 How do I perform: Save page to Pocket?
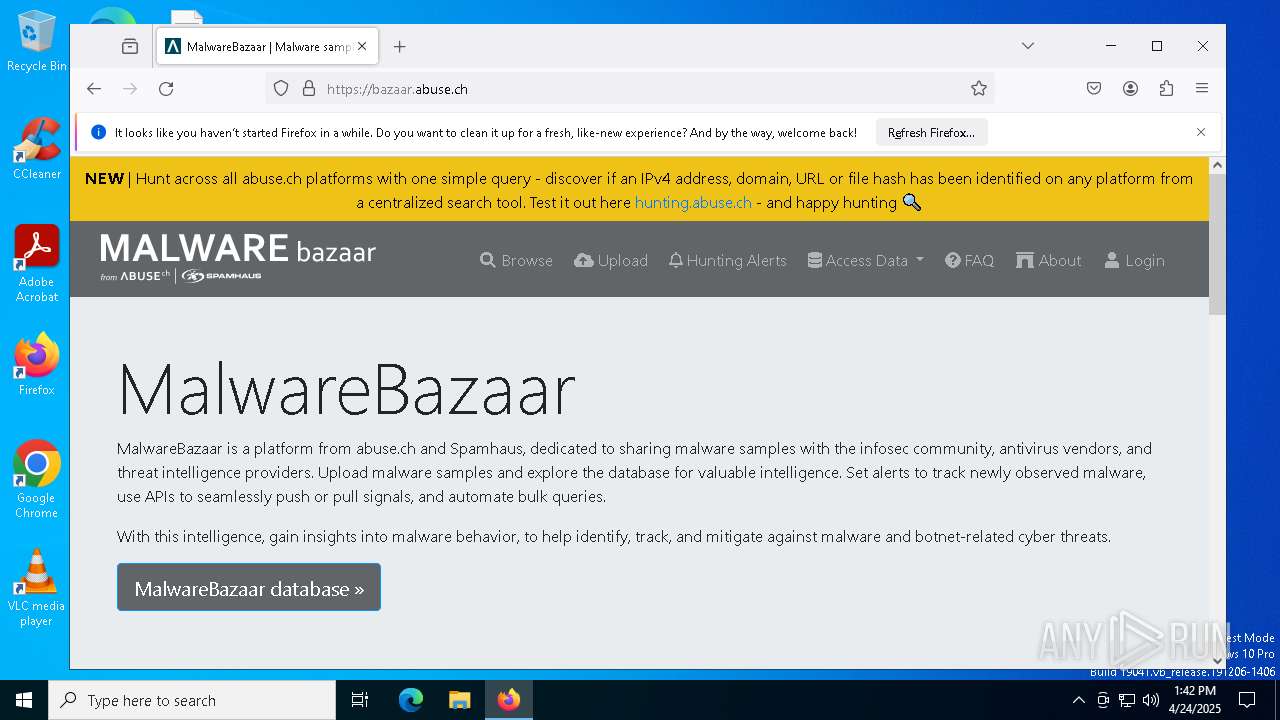pyautogui.click(x=1094, y=89)
